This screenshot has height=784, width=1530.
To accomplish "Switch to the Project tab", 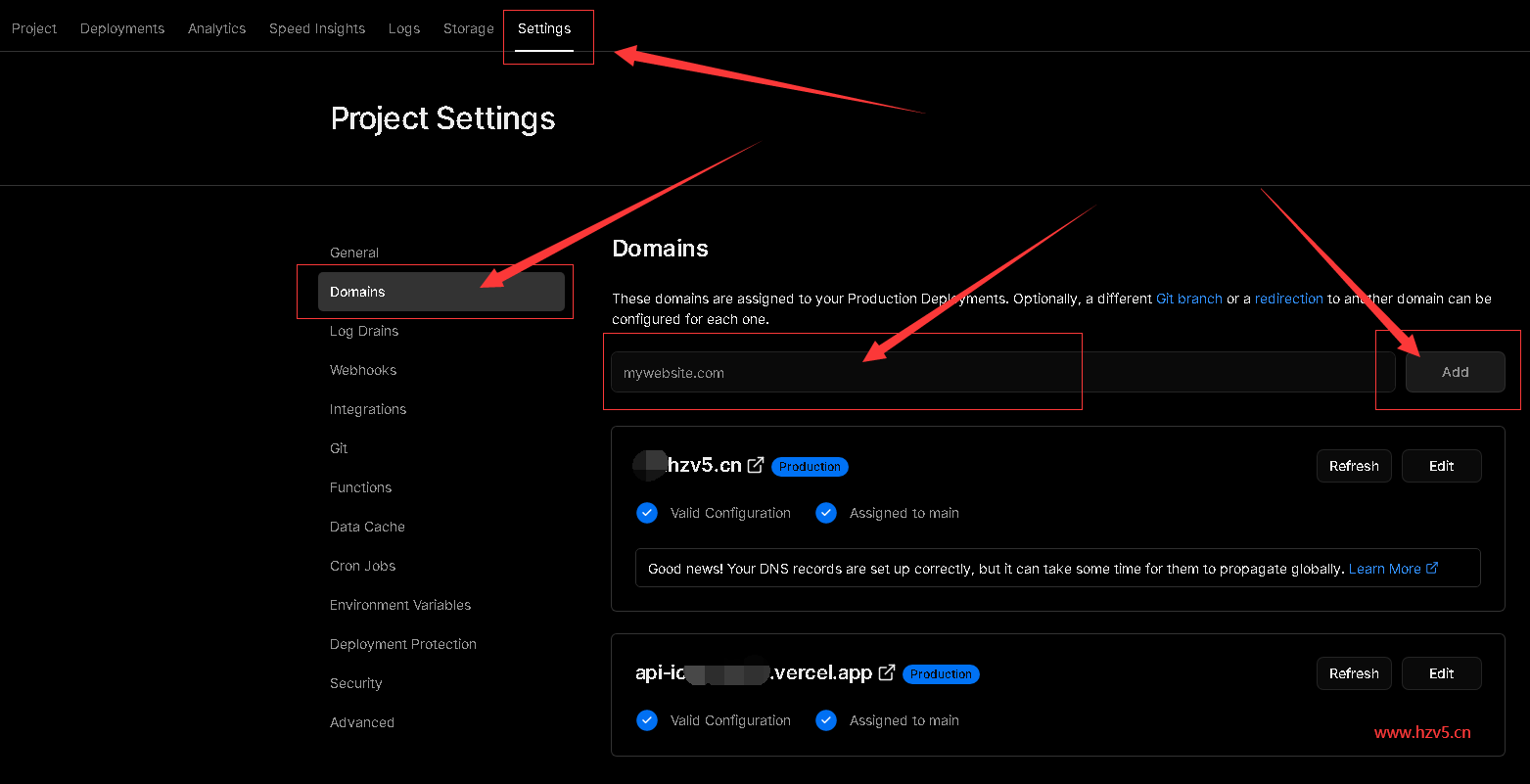I will click(34, 28).
